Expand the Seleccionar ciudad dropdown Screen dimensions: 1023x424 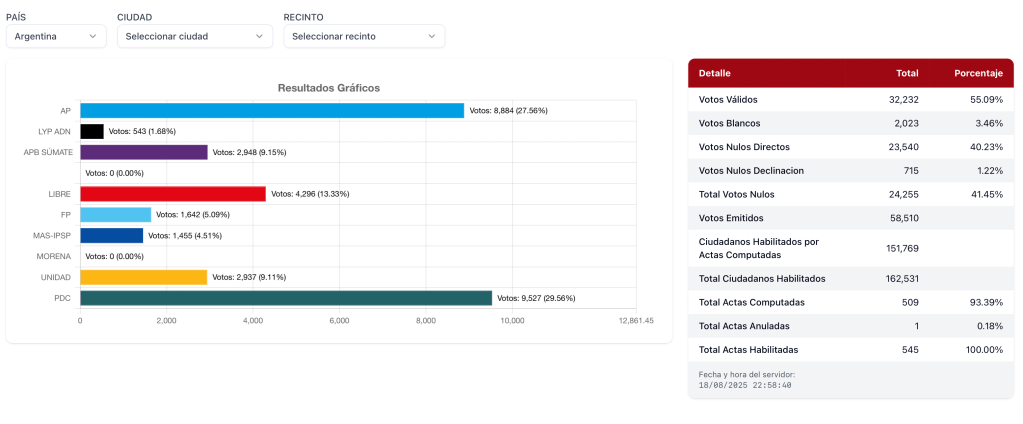194,36
